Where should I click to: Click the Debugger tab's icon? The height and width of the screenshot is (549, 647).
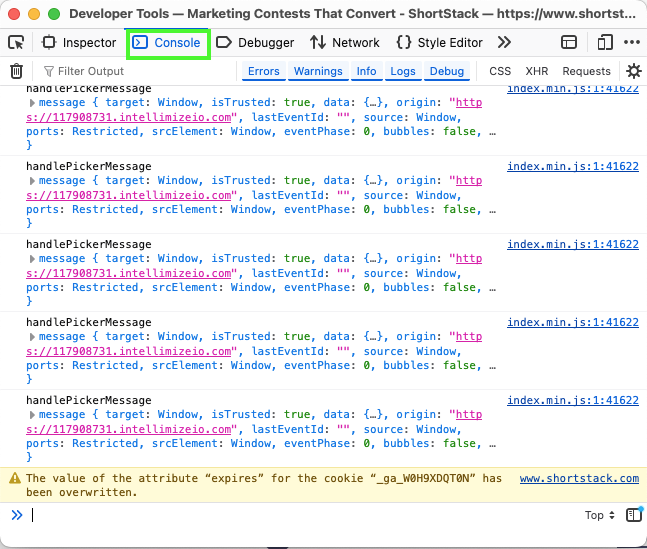(x=224, y=42)
